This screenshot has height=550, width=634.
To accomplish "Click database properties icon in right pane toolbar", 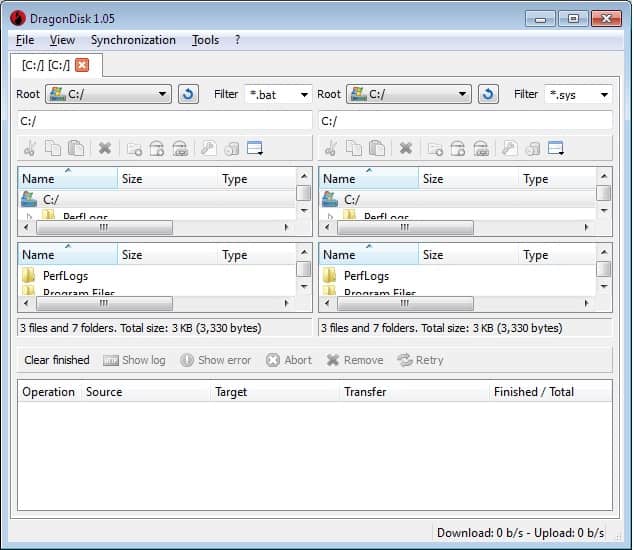I will click(x=533, y=148).
